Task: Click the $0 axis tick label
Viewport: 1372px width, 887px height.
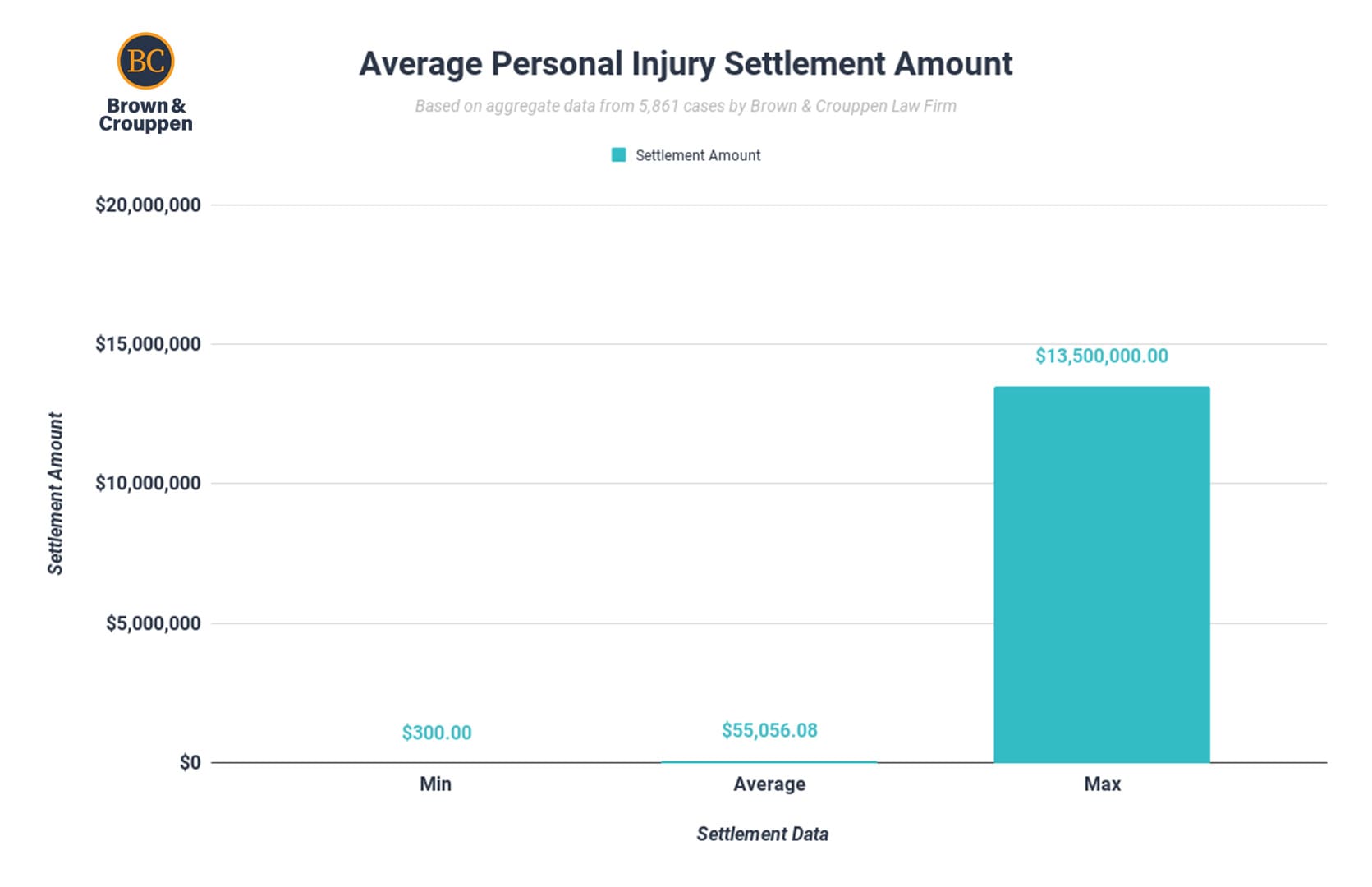Action: coord(190,763)
